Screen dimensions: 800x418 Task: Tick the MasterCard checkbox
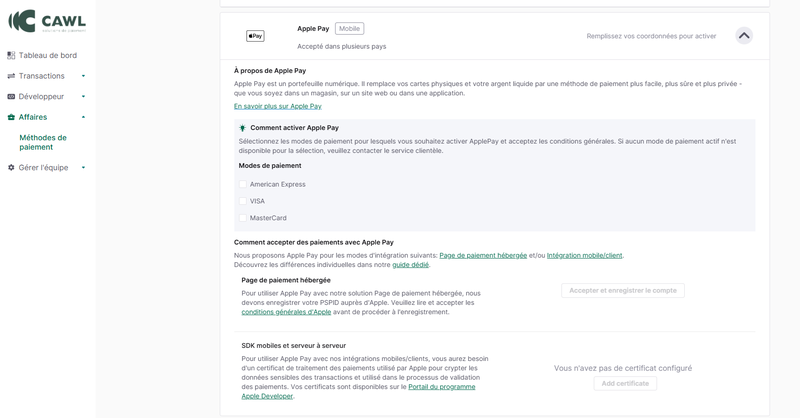coord(243,218)
